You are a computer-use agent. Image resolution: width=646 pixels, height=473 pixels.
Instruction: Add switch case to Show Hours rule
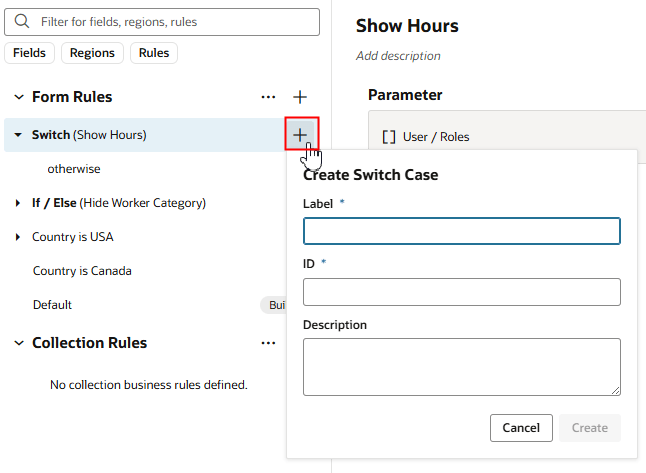coord(300,134)
